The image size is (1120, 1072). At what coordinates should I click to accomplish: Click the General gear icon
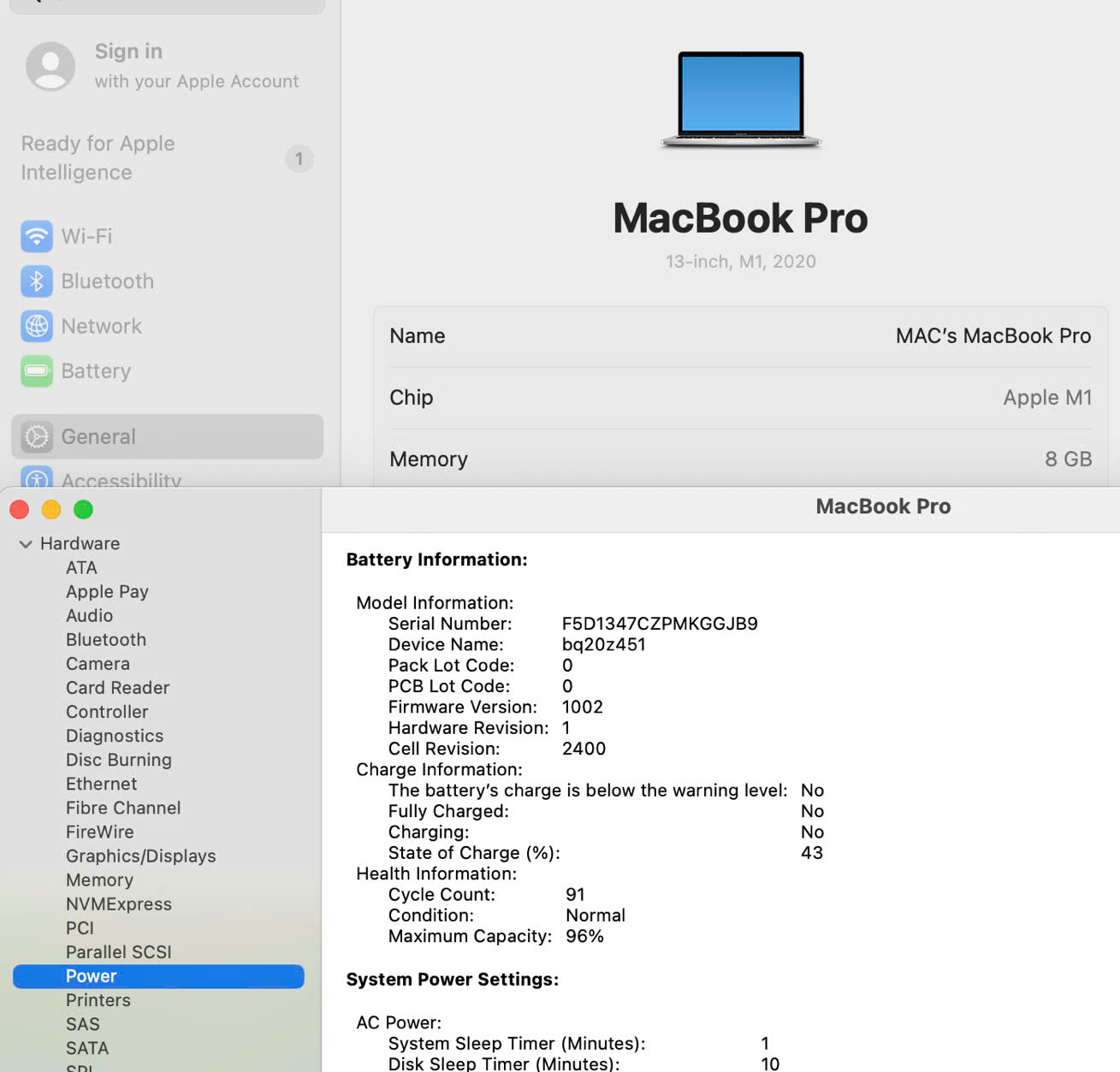37,437
